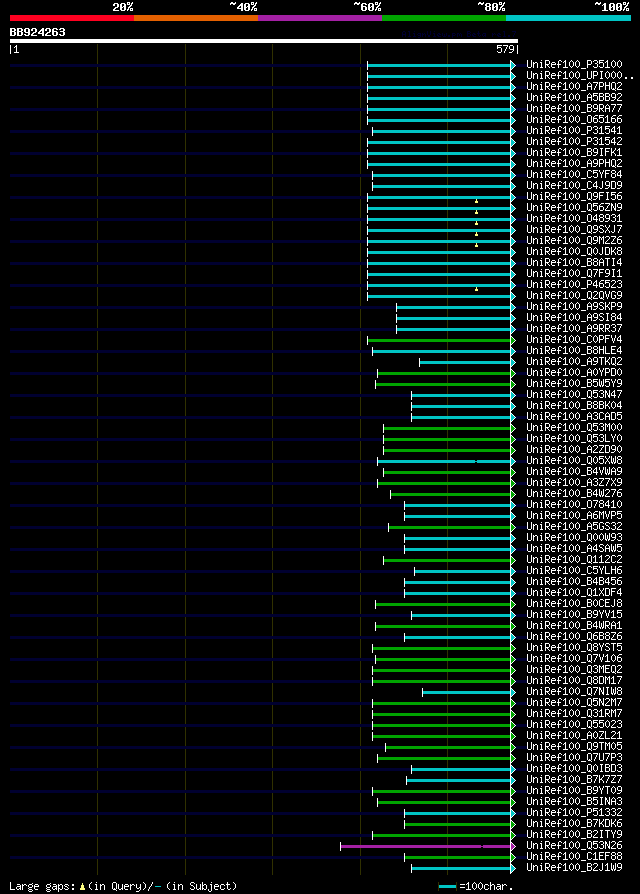The height and width of the screenshot is (894, 640).
Task: Select the short cyan bar for A9TKQ2
Action: click(465, 362)
